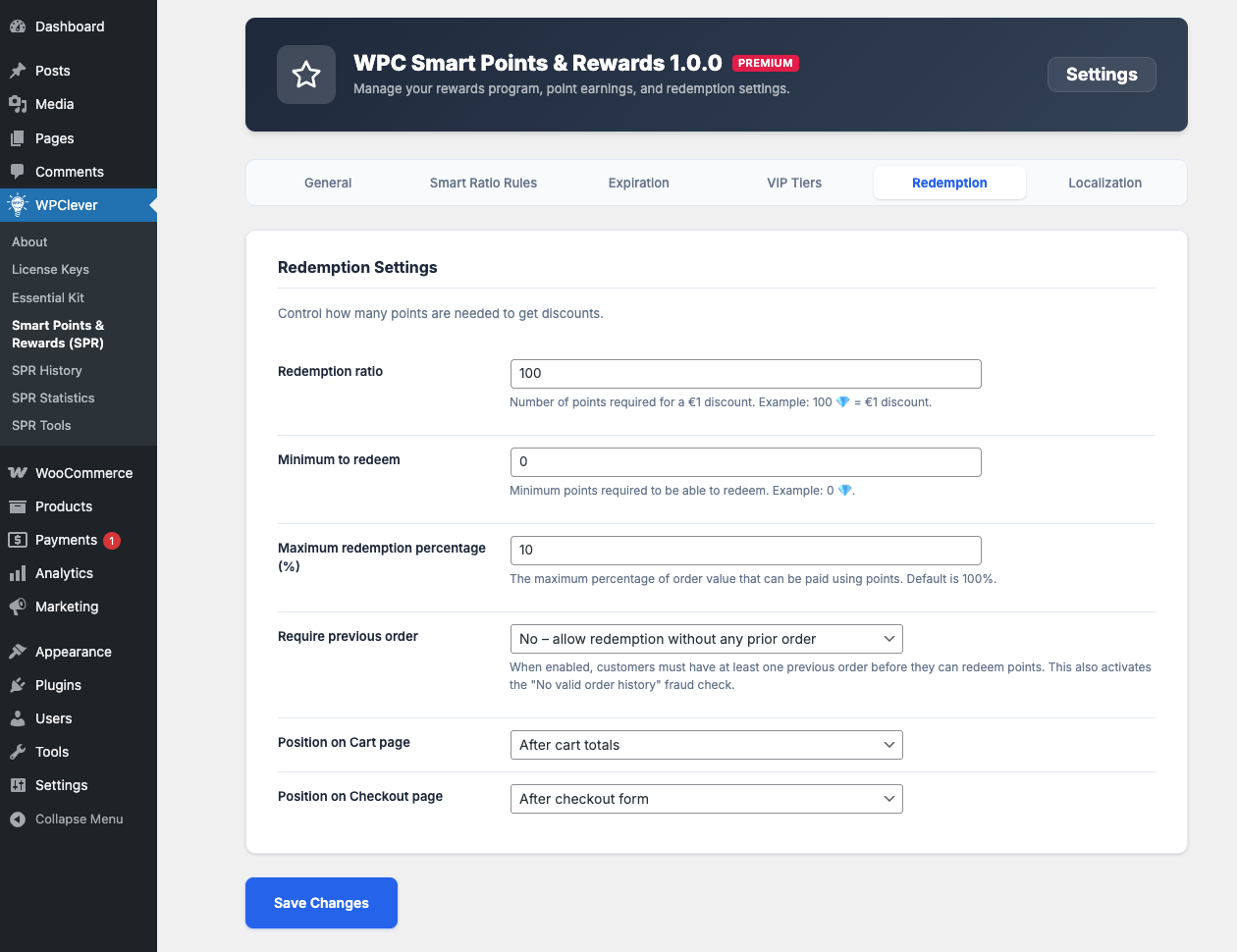Focus the Redemption ratio input field
Screen dimensions: 1237x952
745,374
